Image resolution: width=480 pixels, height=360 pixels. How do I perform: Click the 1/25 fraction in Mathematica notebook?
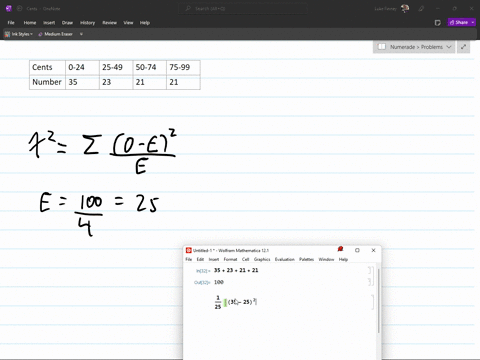[x=218, y=302]
